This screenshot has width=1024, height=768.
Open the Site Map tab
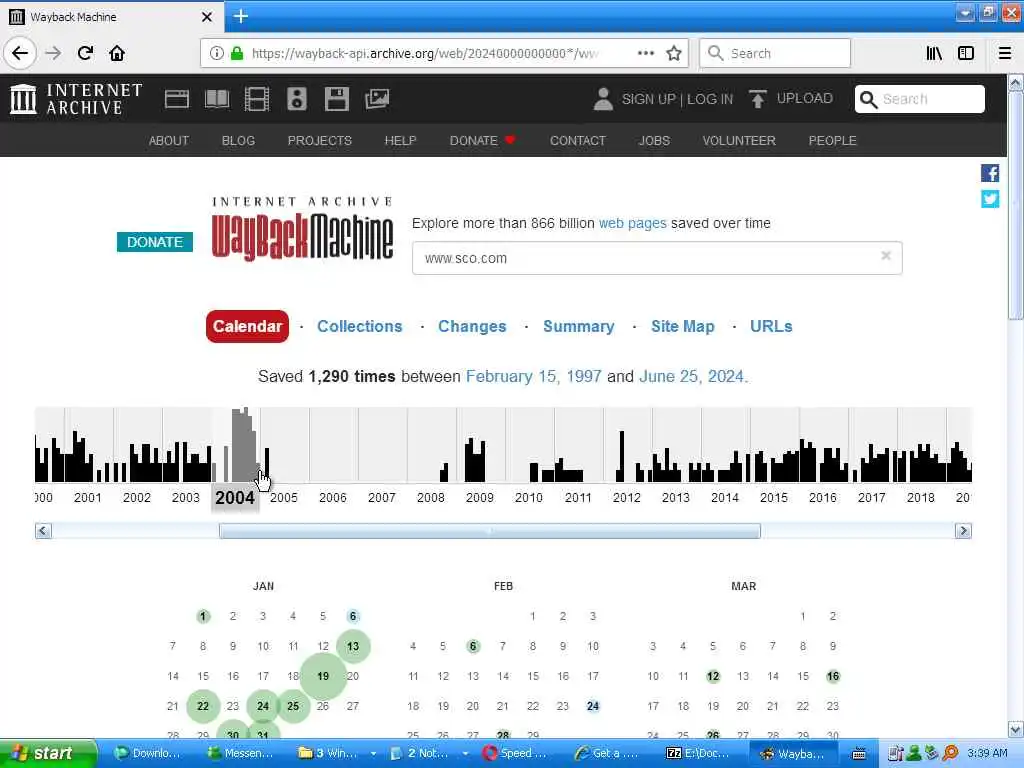tap(682, 326)
